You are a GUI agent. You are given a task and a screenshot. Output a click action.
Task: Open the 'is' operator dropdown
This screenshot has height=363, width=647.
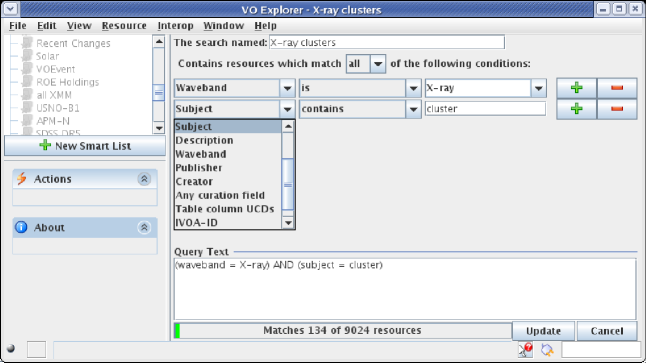click(413, 88)
